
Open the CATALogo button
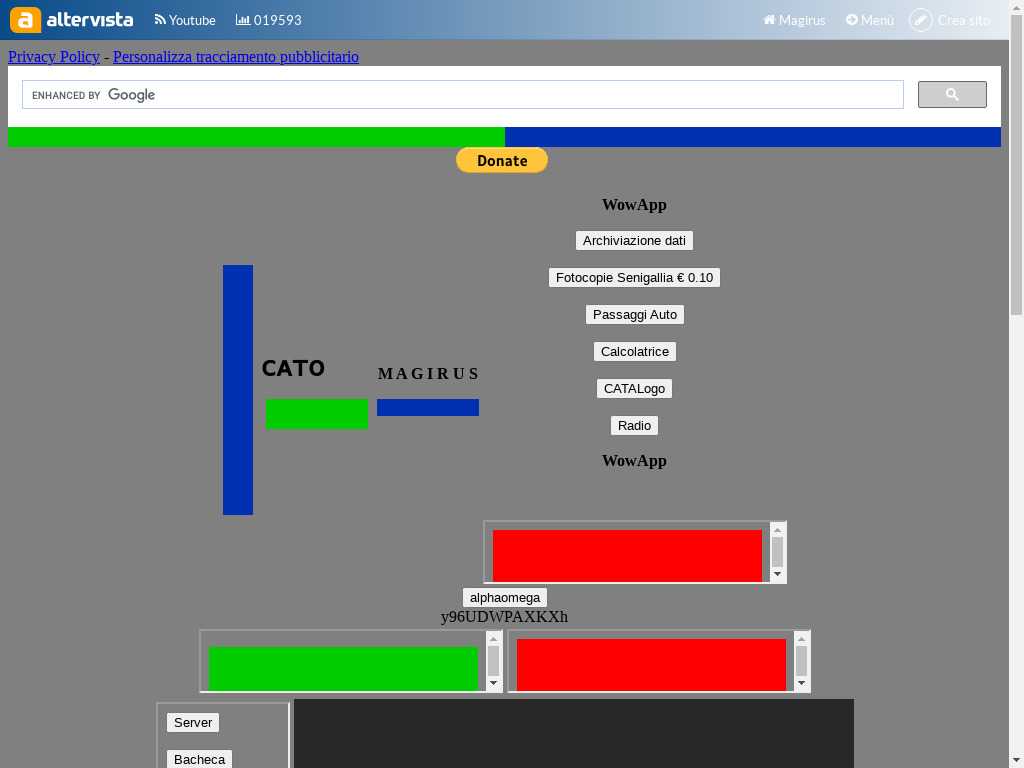634,389
